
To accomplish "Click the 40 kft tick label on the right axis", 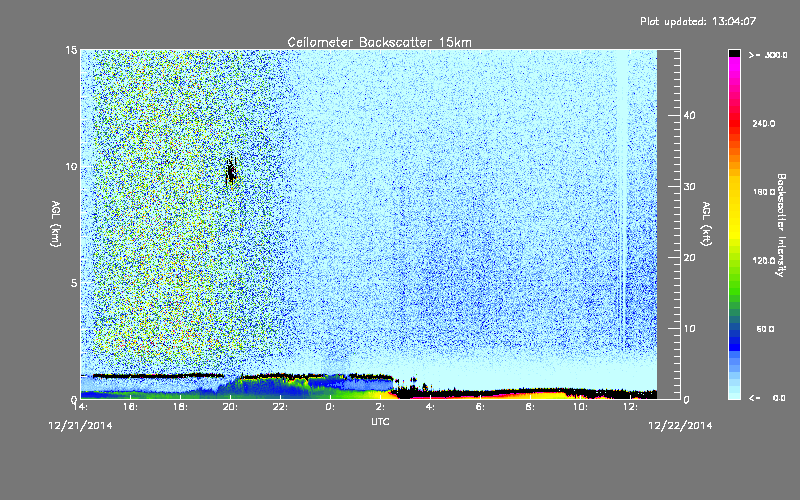I will click(x=689, y=115).
